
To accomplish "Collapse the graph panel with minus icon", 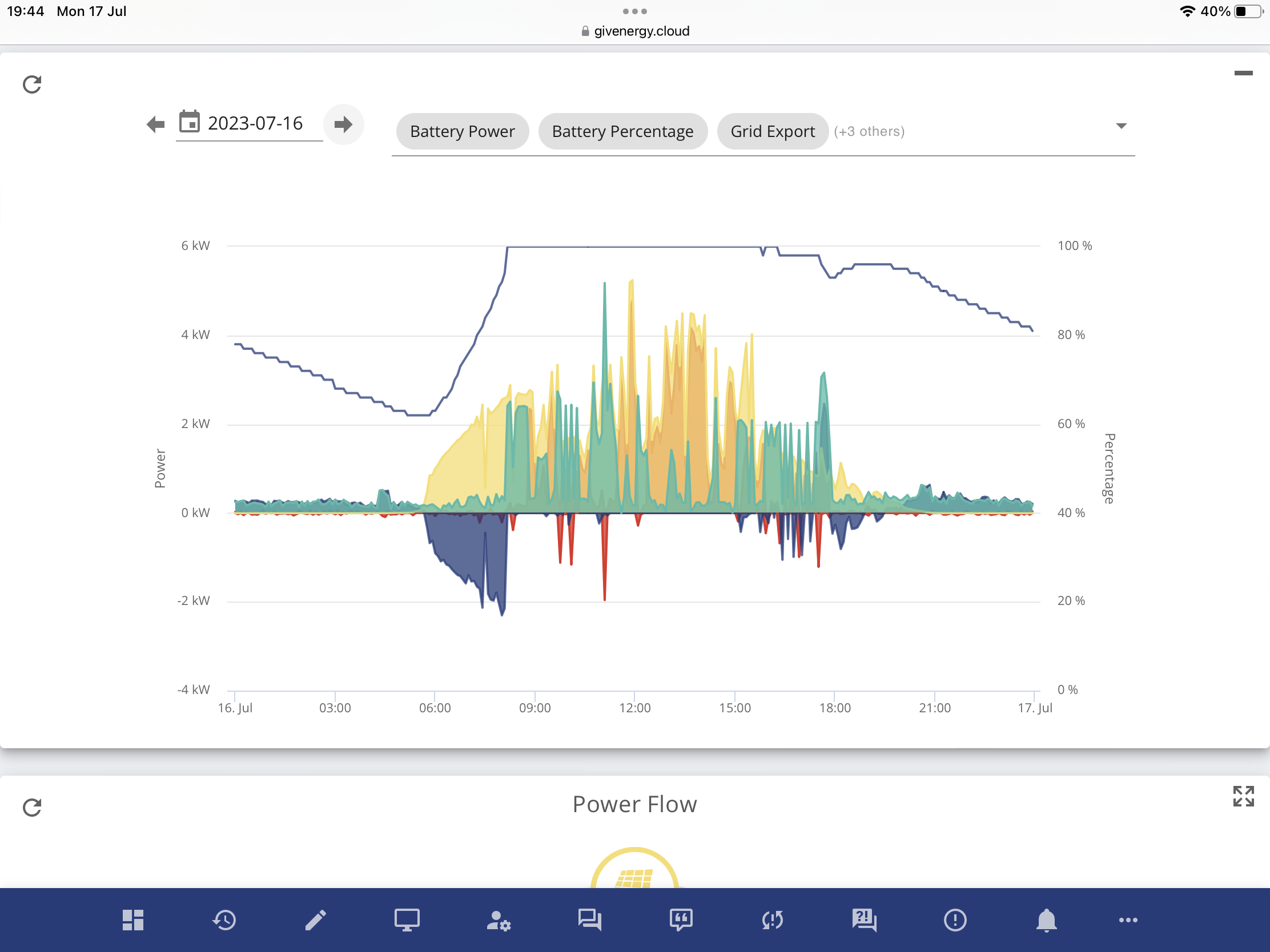I will click(x=1243, y=73).
